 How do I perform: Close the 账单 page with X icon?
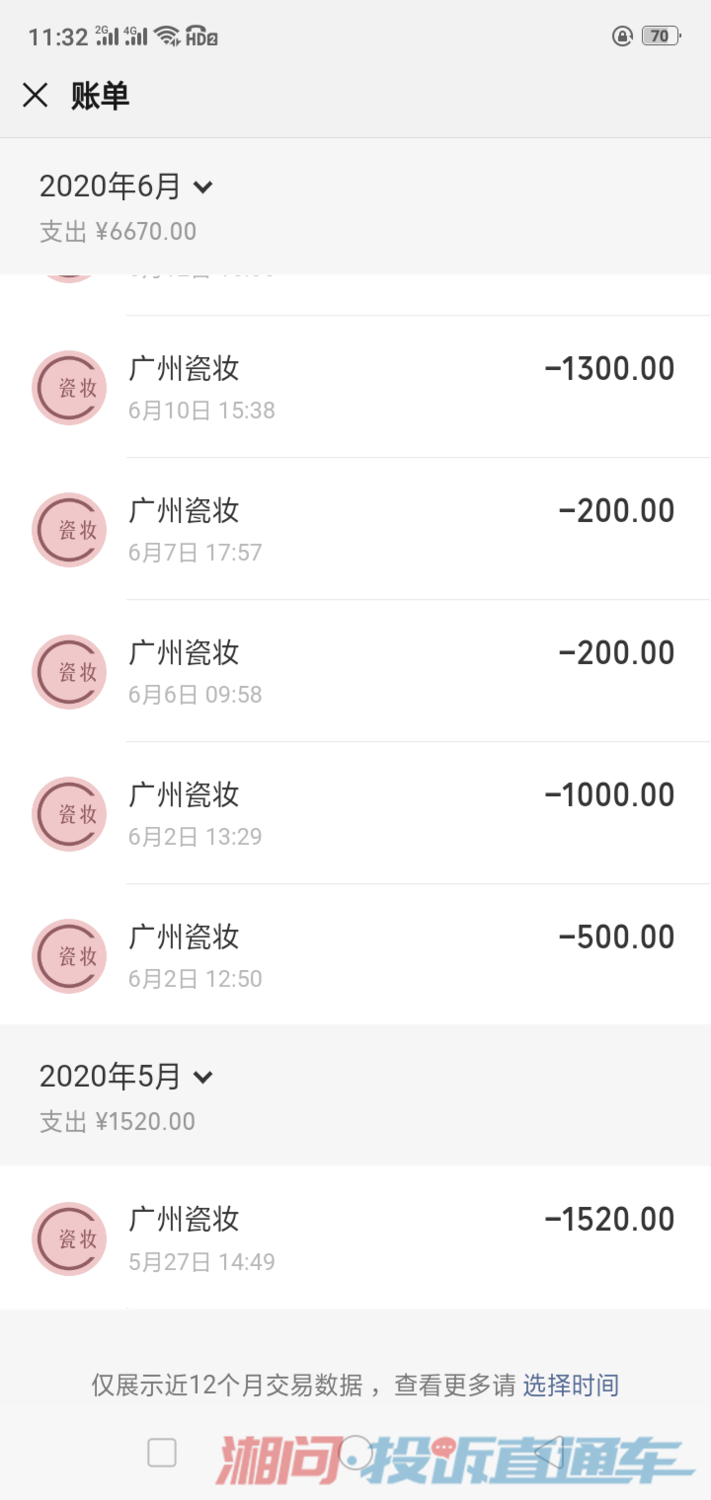tap(35, 95)
